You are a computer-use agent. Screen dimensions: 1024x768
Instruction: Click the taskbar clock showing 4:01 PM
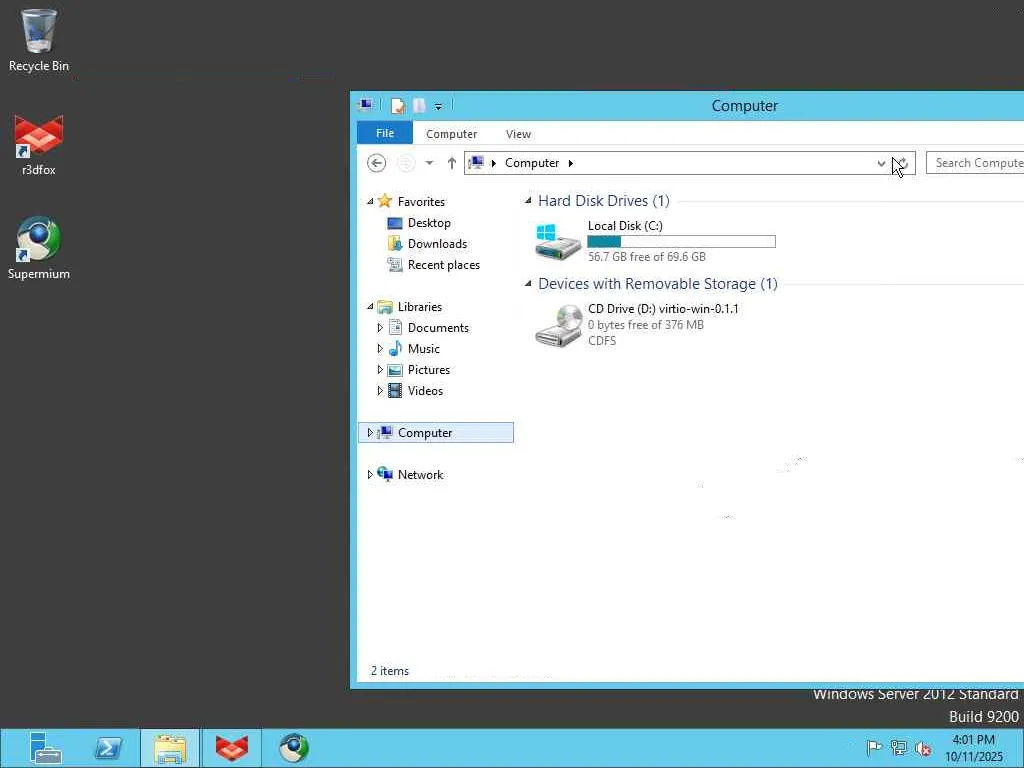point(973,748)
